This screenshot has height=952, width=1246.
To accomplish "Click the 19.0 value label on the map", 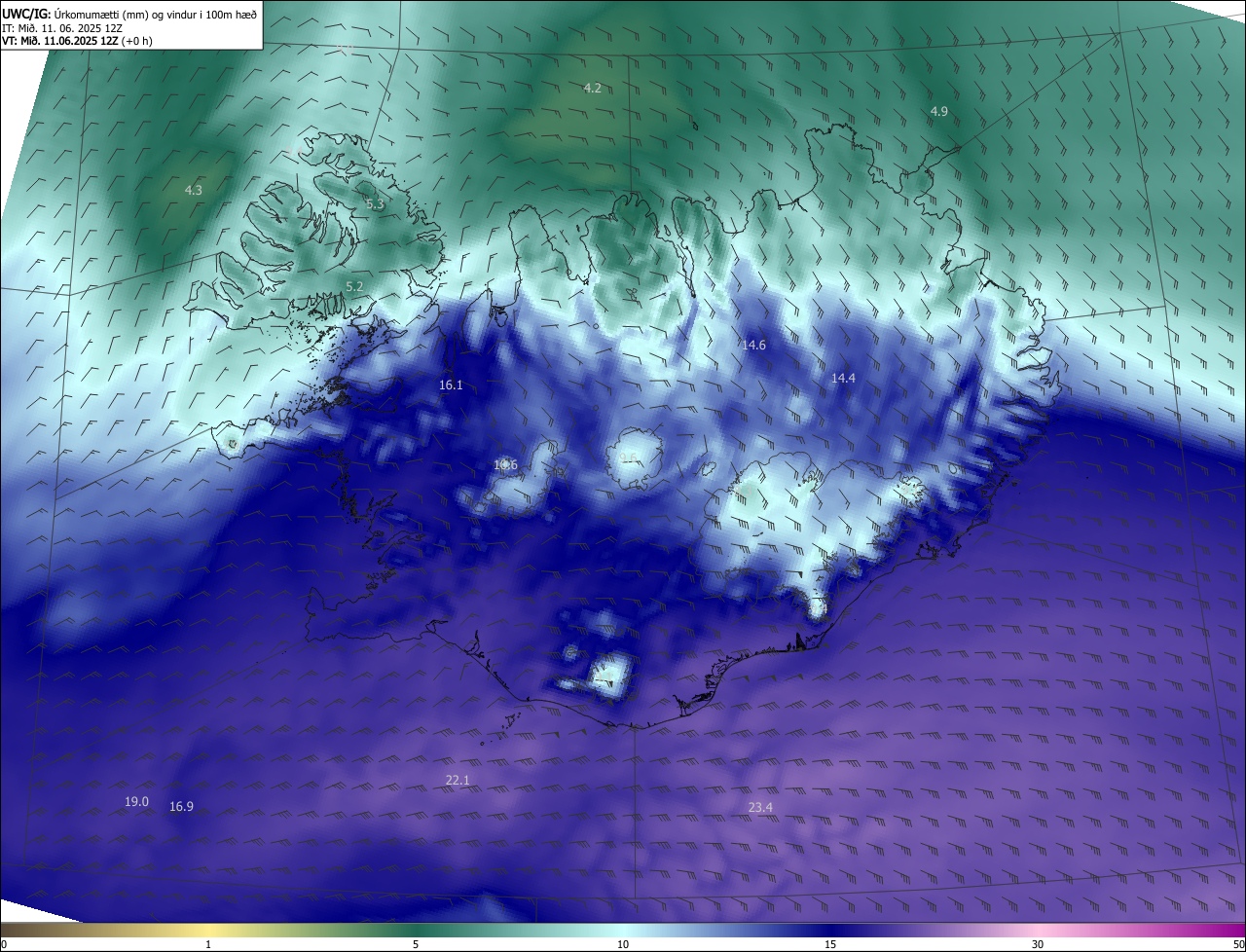I will (x=136, y=802).
